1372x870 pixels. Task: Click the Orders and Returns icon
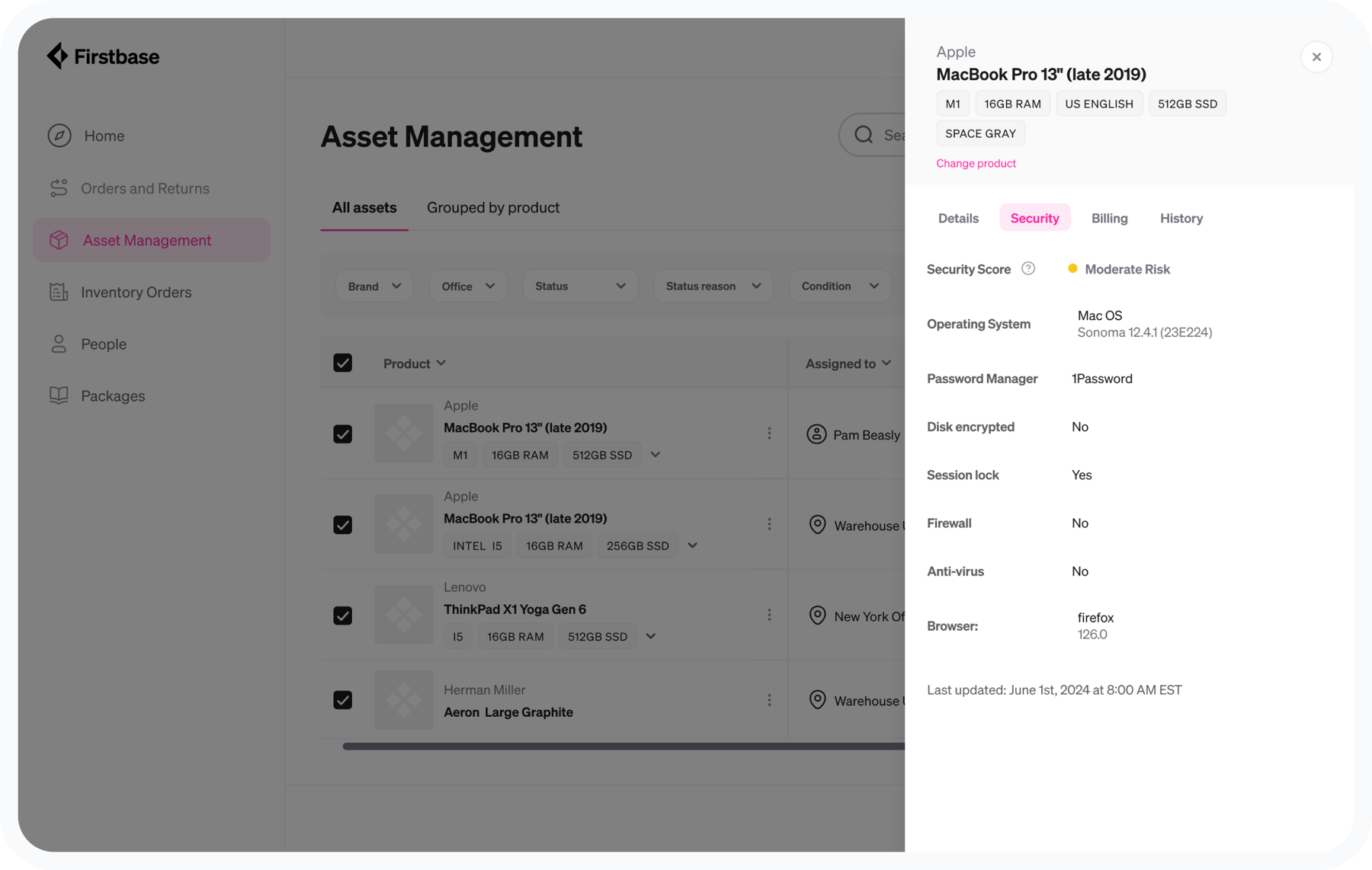pyautogui.click(x=58, y=188)
